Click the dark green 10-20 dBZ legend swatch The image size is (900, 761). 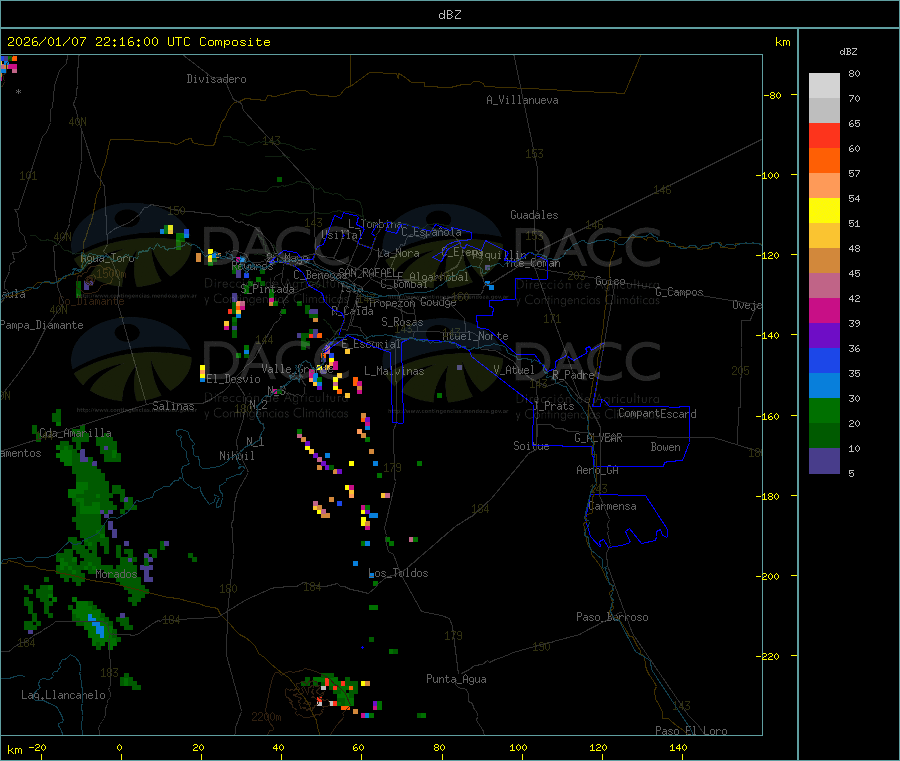[x=824, y=436]
